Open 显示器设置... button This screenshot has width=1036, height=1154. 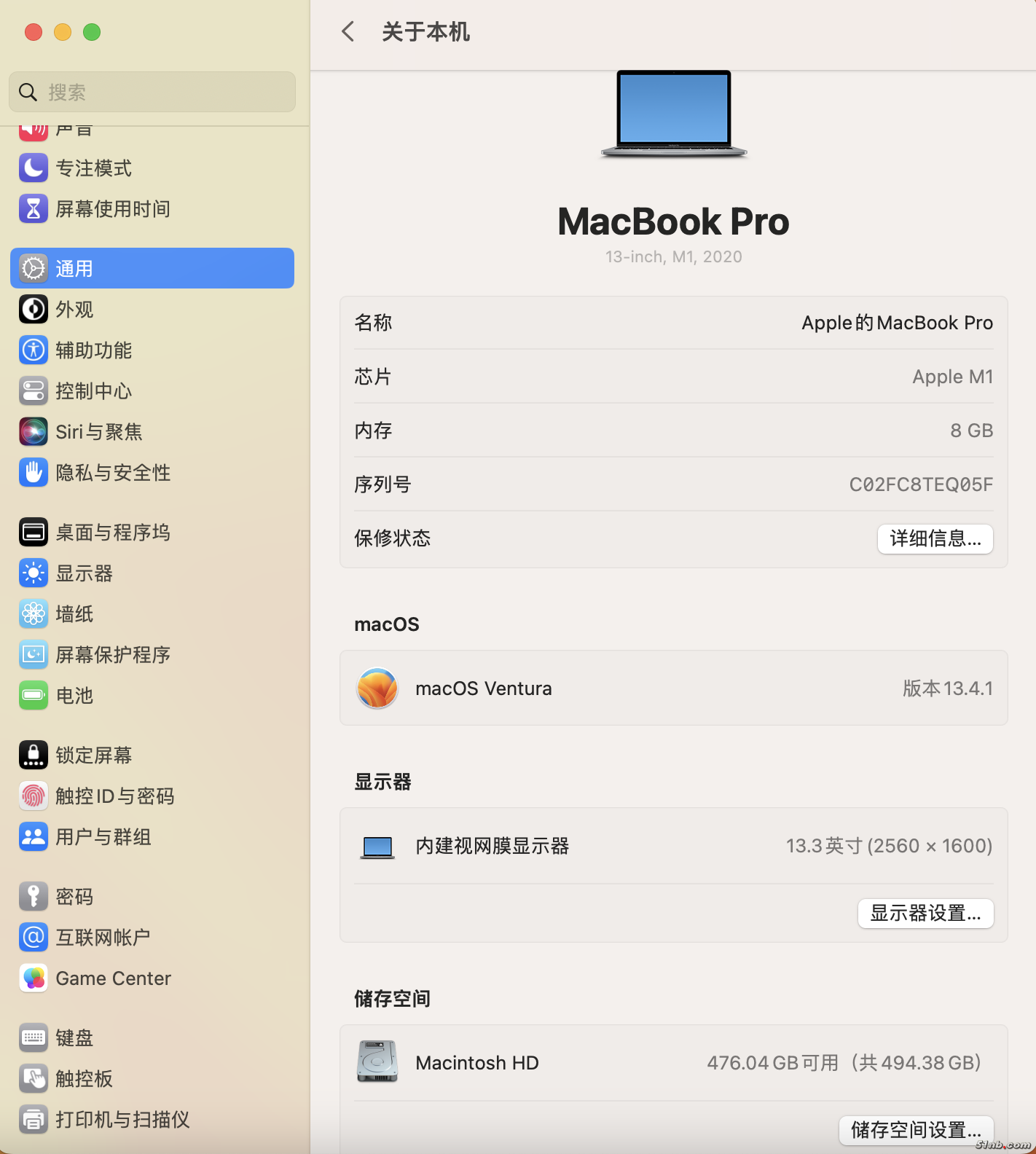point(926,914)
